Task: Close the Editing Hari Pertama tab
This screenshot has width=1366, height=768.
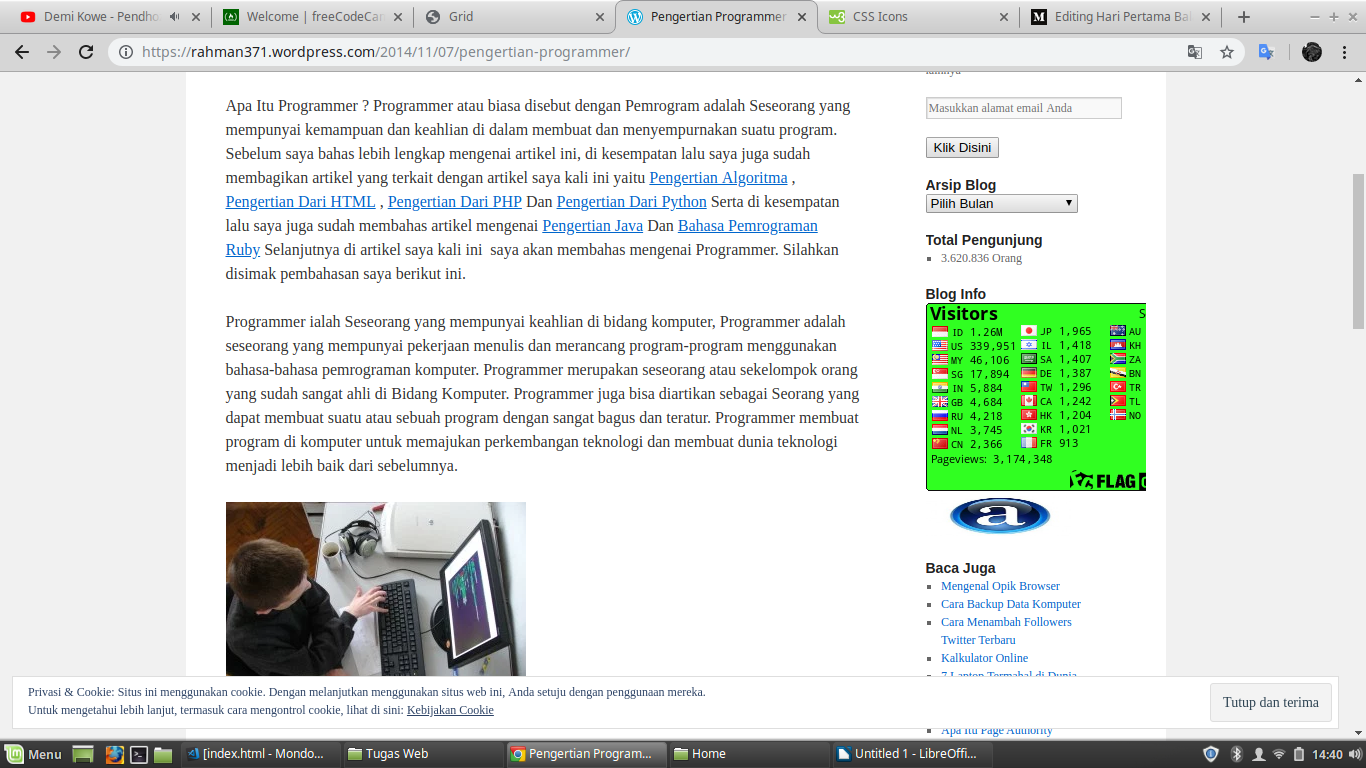Action: (x=1206, y=17)
